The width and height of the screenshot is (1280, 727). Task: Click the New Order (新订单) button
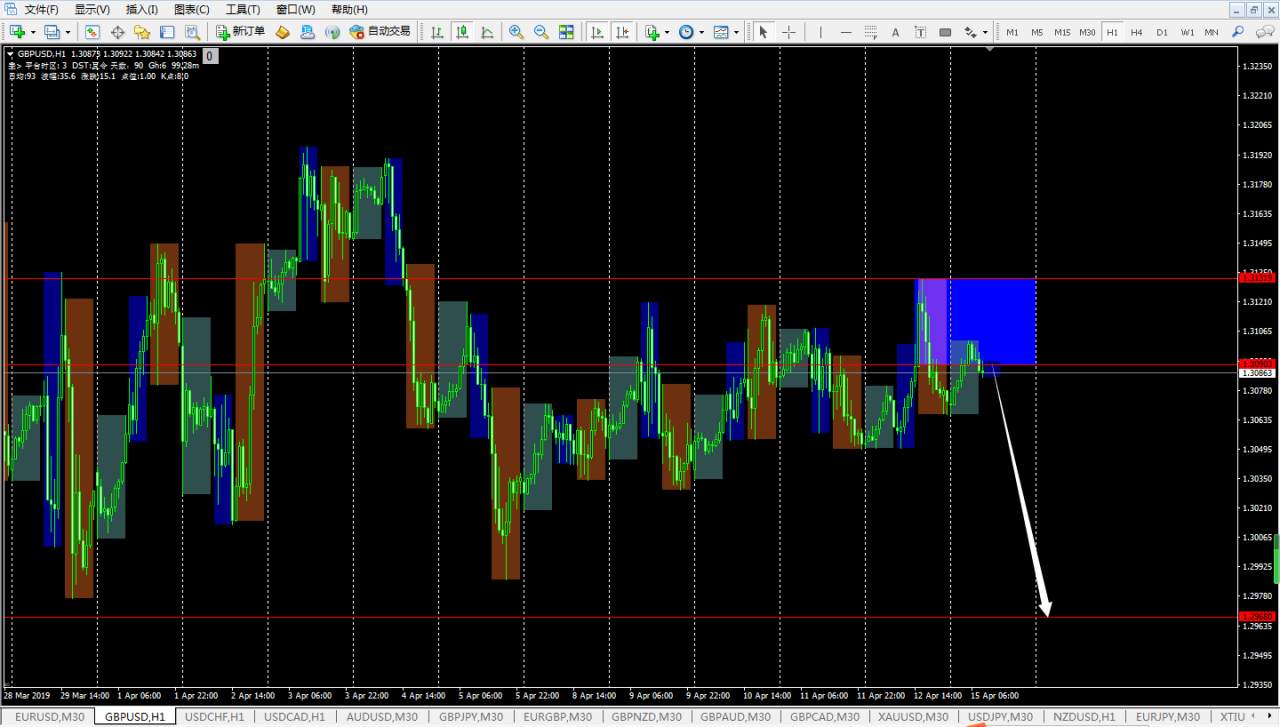point(241,32)
